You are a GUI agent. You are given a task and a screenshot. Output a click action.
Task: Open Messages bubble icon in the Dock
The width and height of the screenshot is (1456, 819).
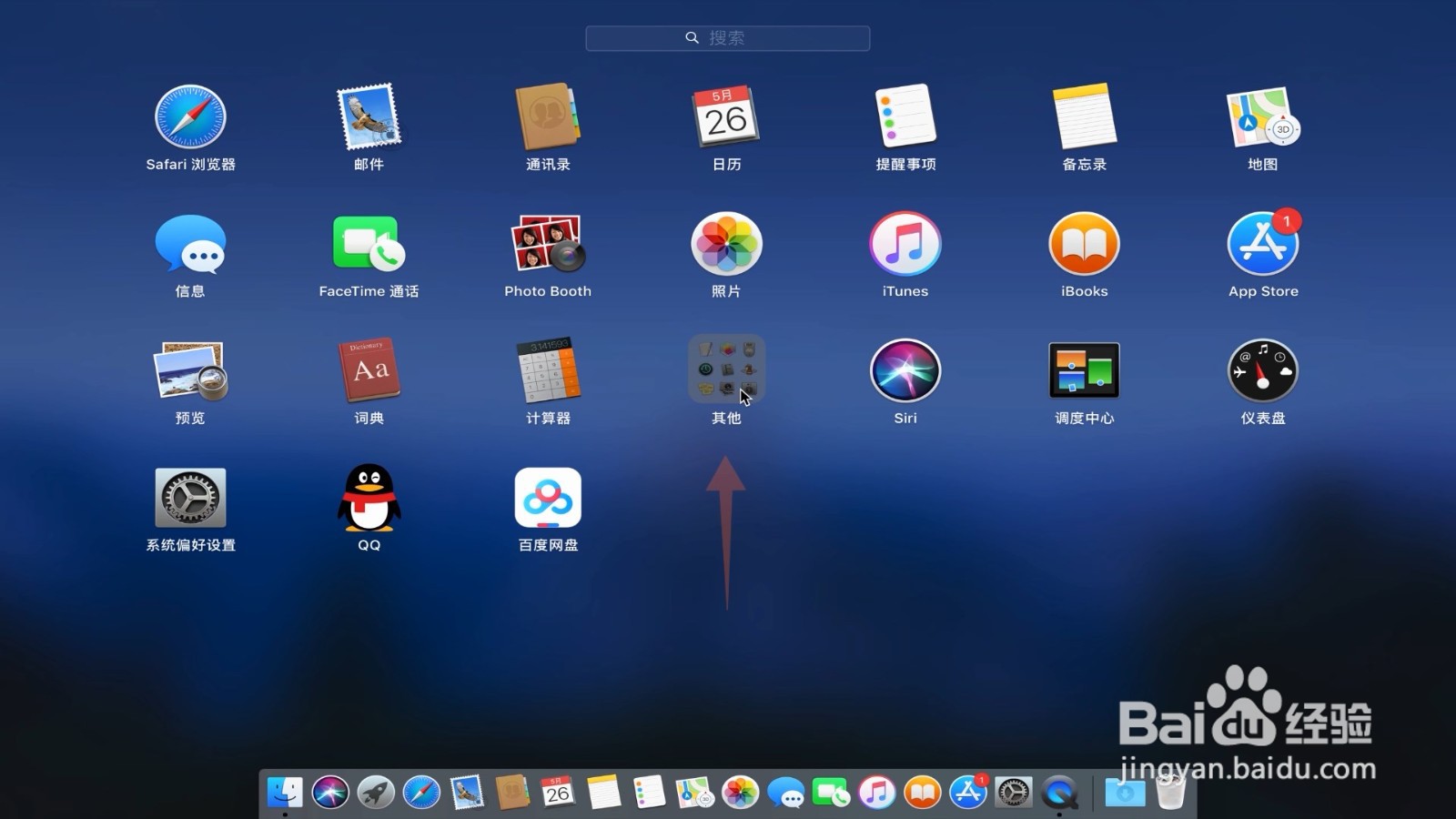785,792
